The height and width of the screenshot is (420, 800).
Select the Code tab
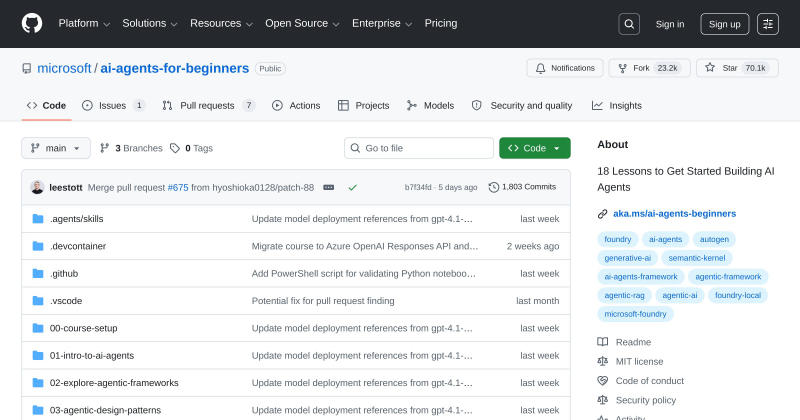[x=46, y=106]
